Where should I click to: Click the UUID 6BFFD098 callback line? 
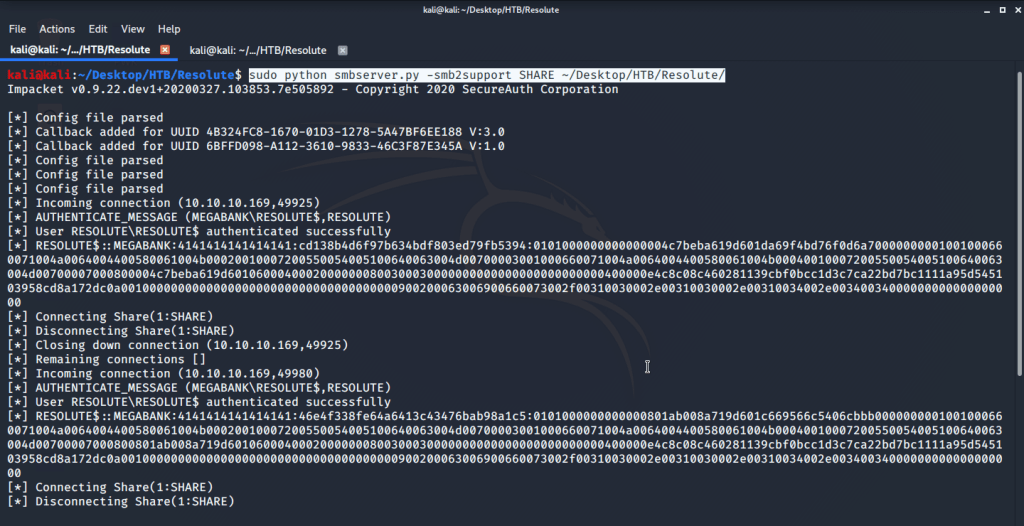(255, 146)
